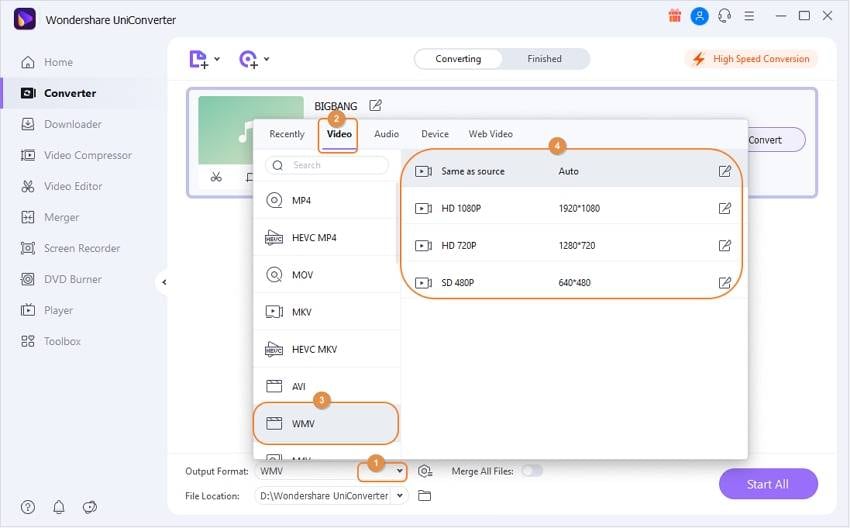Open the user account profile icon
Image resolution: width=850 pixels, height=528 pixels.
[699, 16]
